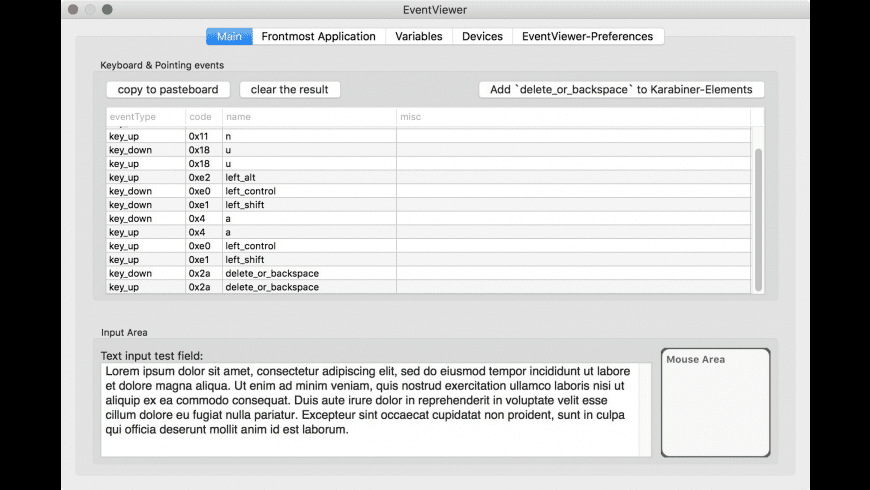870x490 pixels.
Task: Click the copy to pasteboard button
Action: 168,90
